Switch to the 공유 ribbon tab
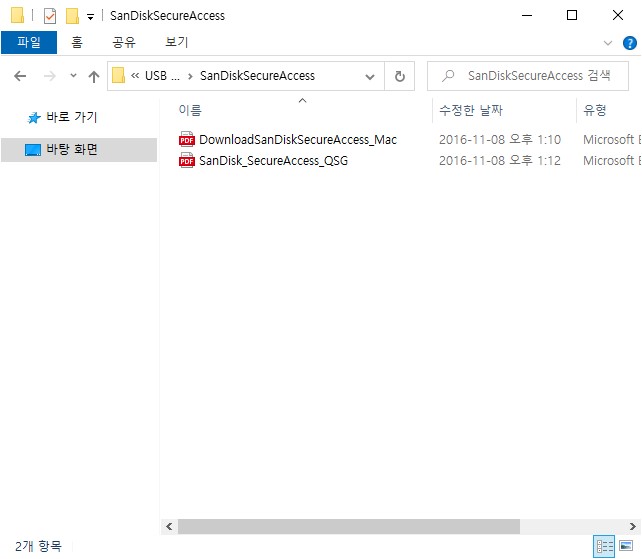Viewport: 642px width, 559px height. (x=124, y=42)
